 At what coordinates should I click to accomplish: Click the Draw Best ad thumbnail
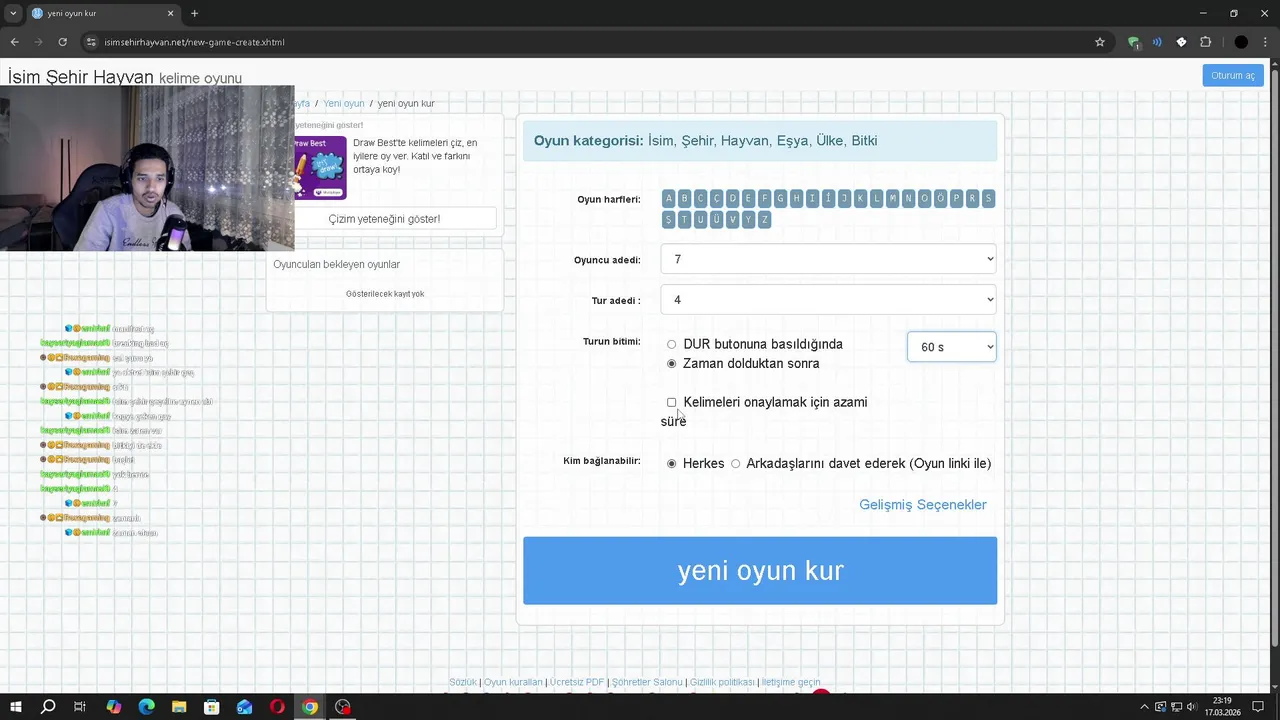[319, 167]
